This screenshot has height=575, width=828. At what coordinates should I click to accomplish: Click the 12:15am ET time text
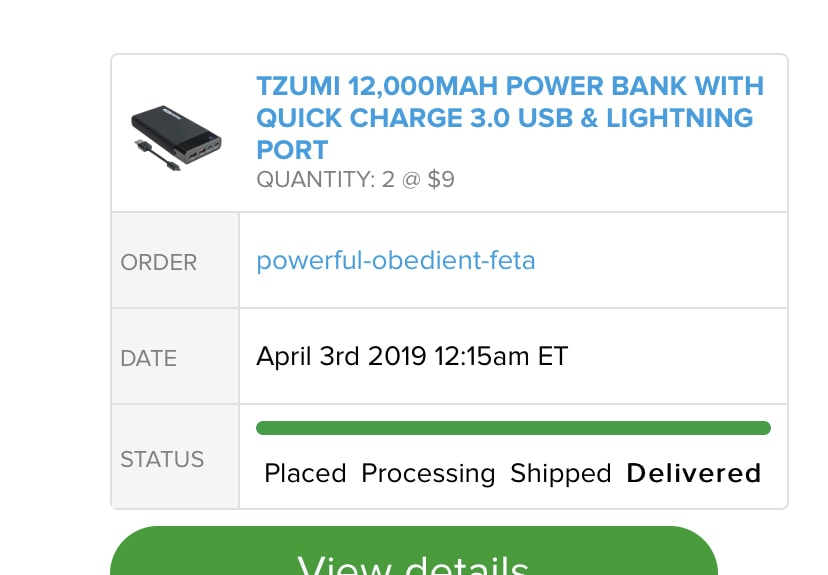pyautogui.click(x=500, y=356)
